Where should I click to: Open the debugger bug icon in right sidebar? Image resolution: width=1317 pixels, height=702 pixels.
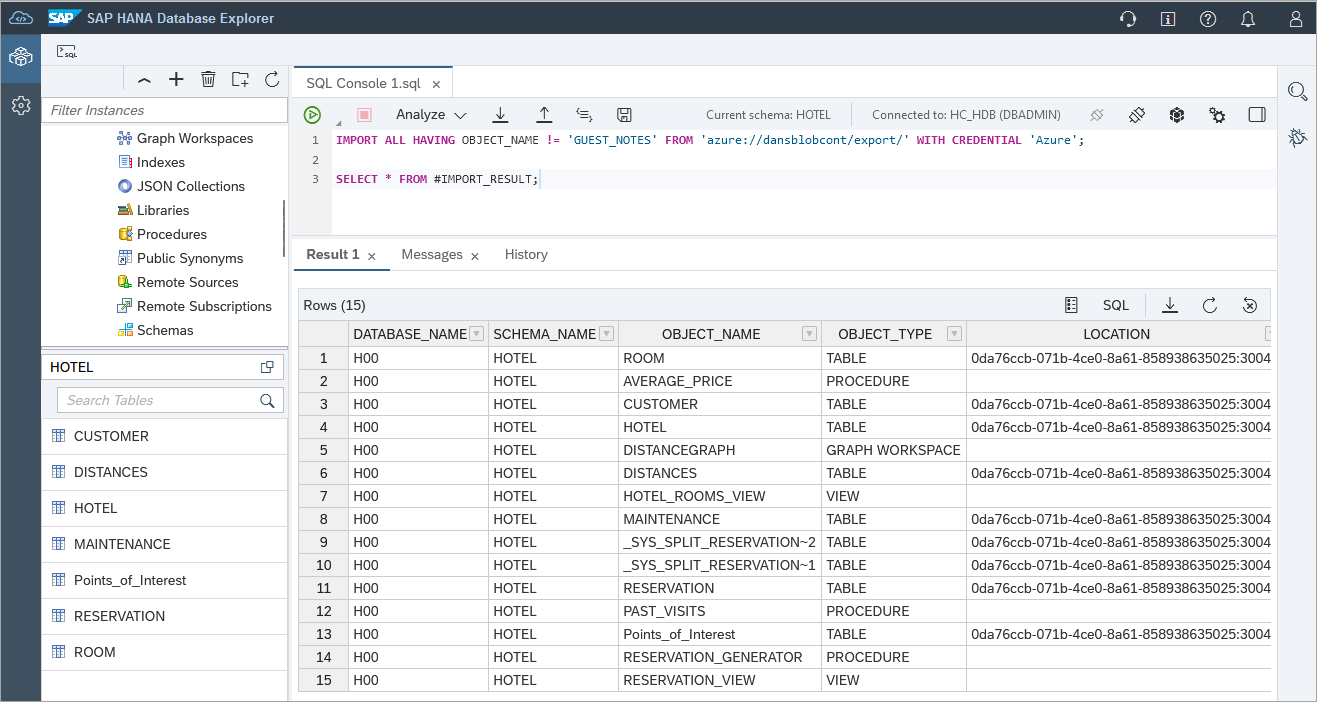coord(1298,138)
